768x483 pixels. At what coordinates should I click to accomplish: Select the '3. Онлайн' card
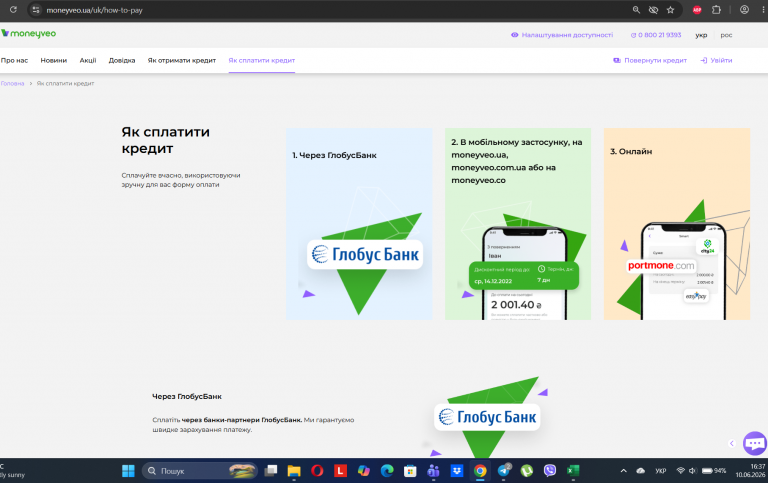(x=676, y=224)
